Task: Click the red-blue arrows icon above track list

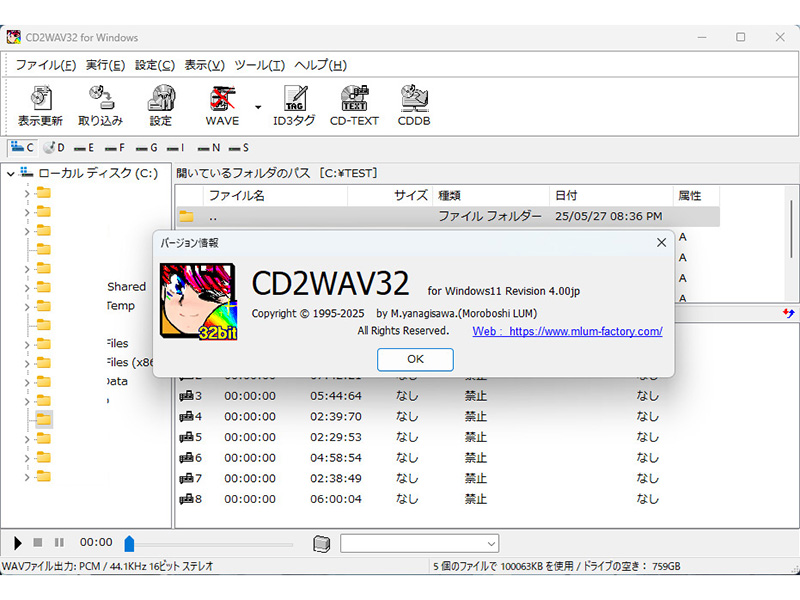Action: click(x=788, y=313)
